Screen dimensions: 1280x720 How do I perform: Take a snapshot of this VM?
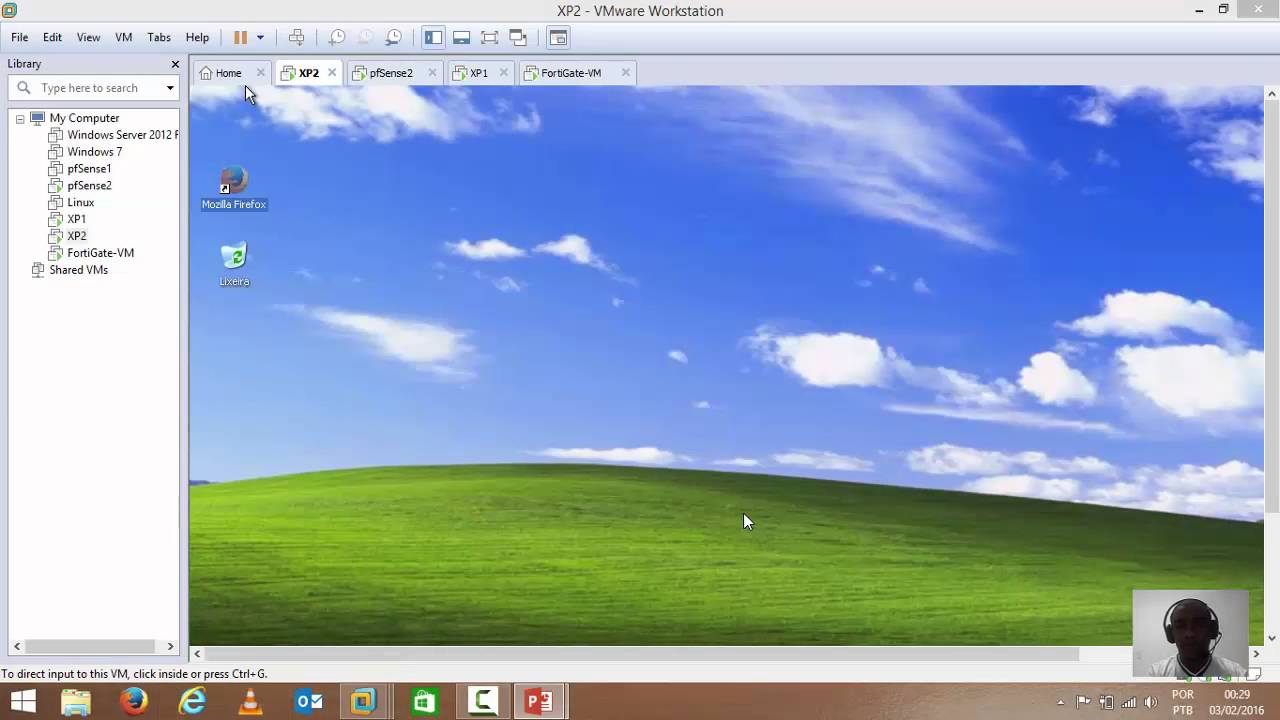click(x=337, y=37)
